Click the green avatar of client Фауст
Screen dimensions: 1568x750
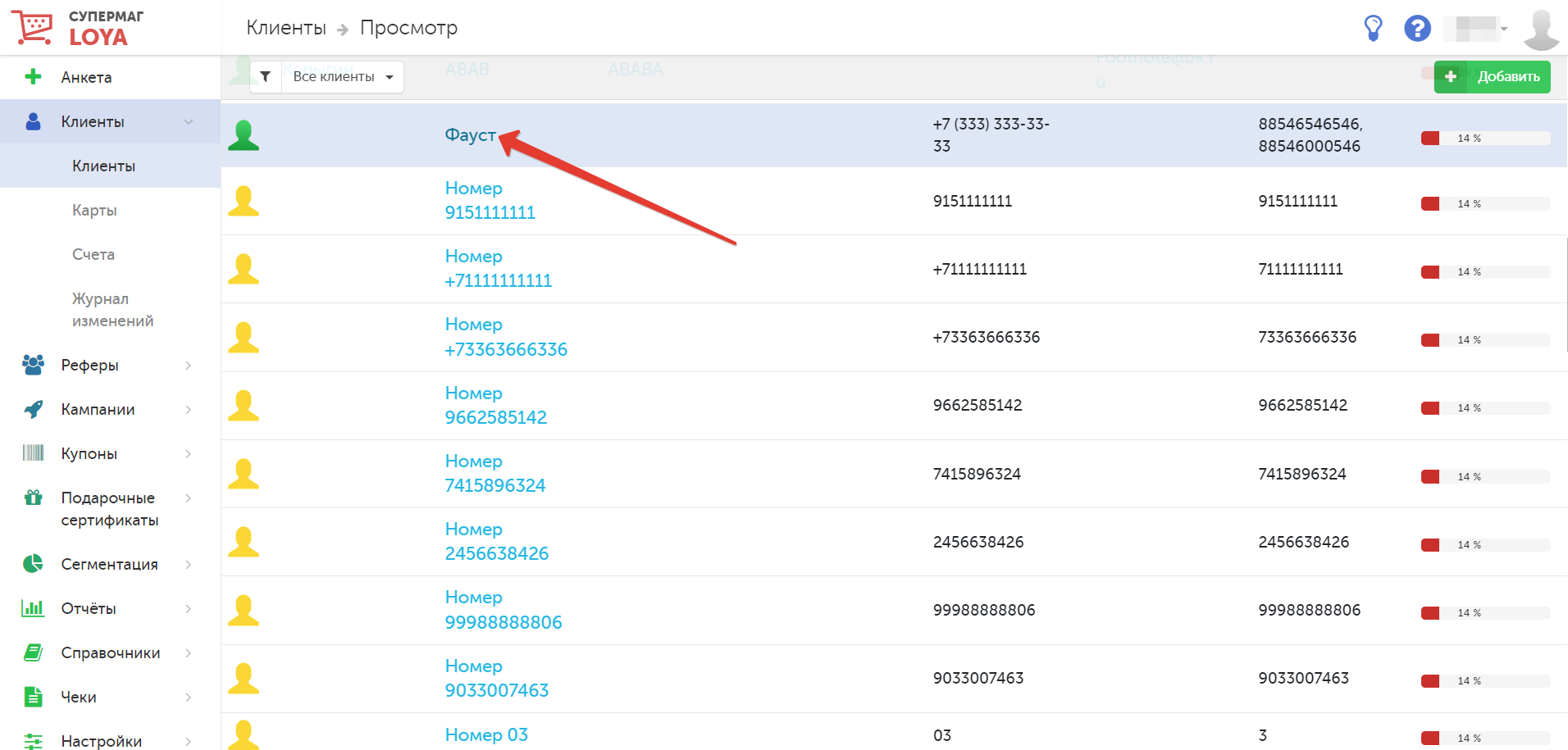pyautogui.click(x=244, y=135)
